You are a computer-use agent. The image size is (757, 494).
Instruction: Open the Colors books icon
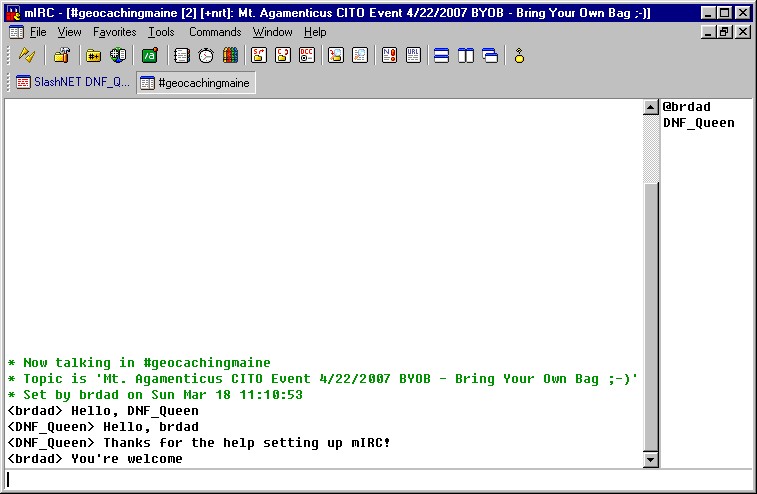coord(230,56)
